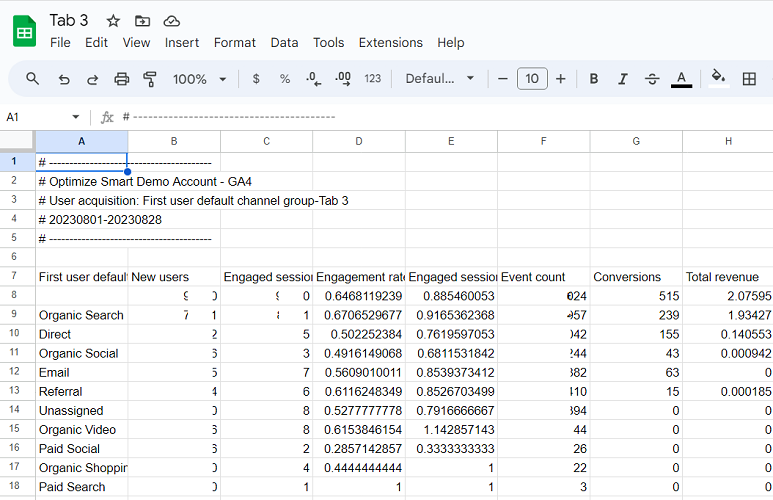This screenshot has width=773, height=500.
Task: Format selection as percent
Action: [284, 79]
